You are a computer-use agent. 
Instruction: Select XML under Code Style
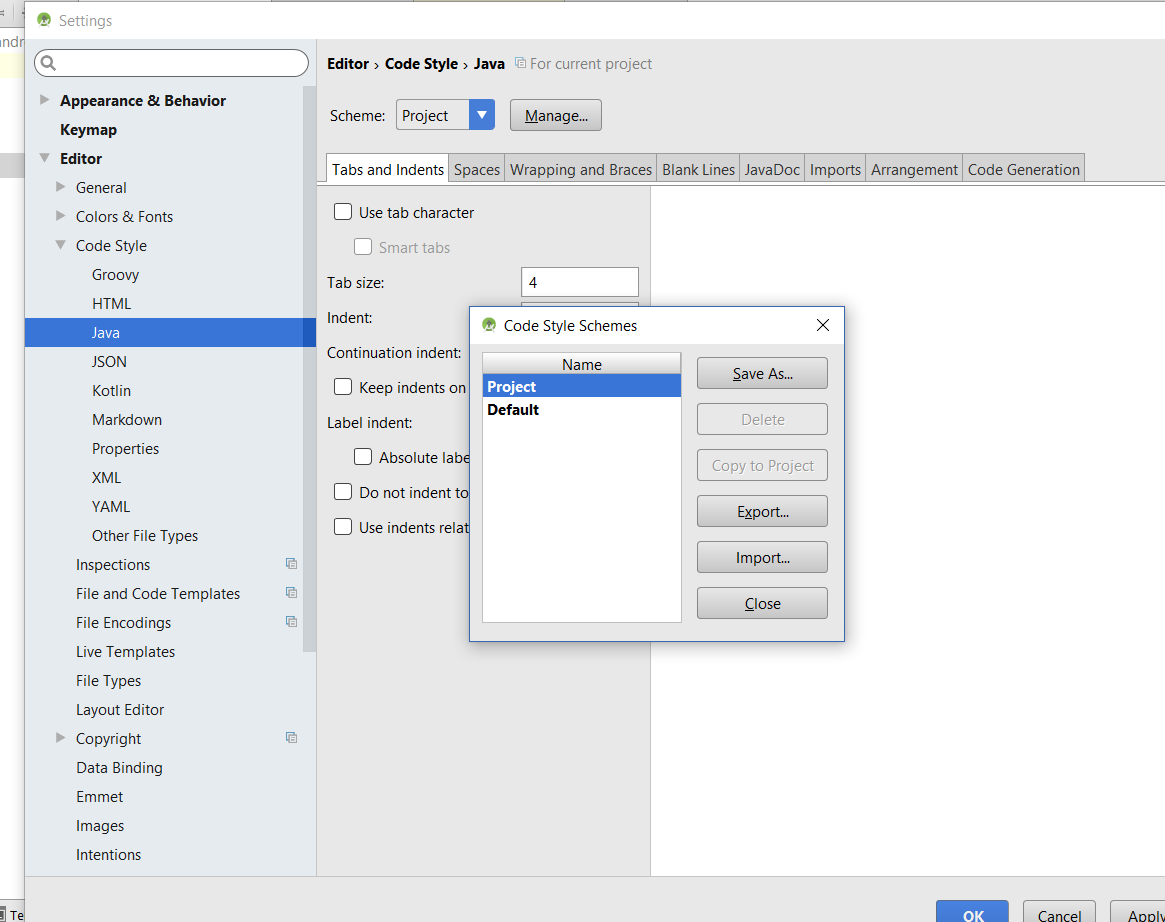coord(106,477)
